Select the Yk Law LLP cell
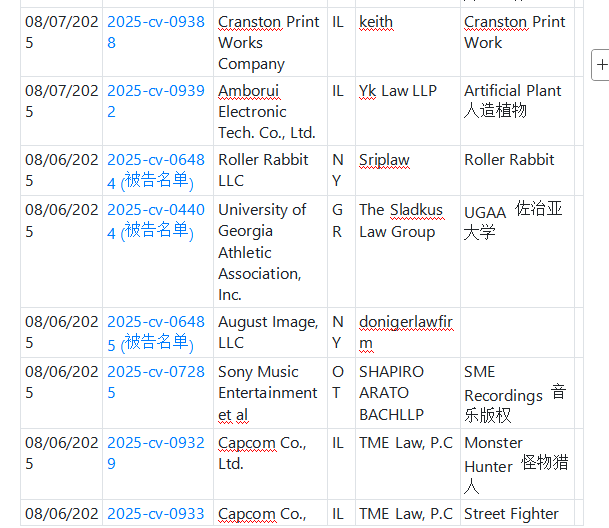 tap(408, 112)
